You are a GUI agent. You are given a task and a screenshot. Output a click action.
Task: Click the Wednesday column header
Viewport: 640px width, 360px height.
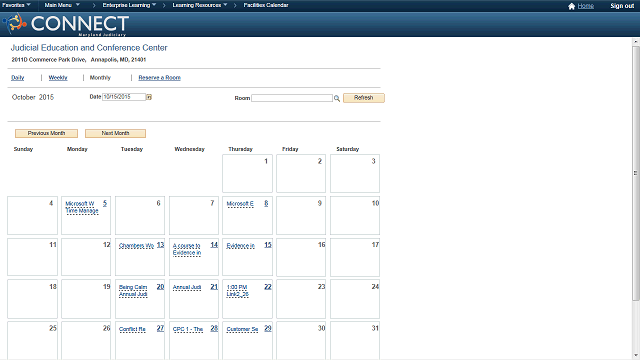(x=189, y=149)
